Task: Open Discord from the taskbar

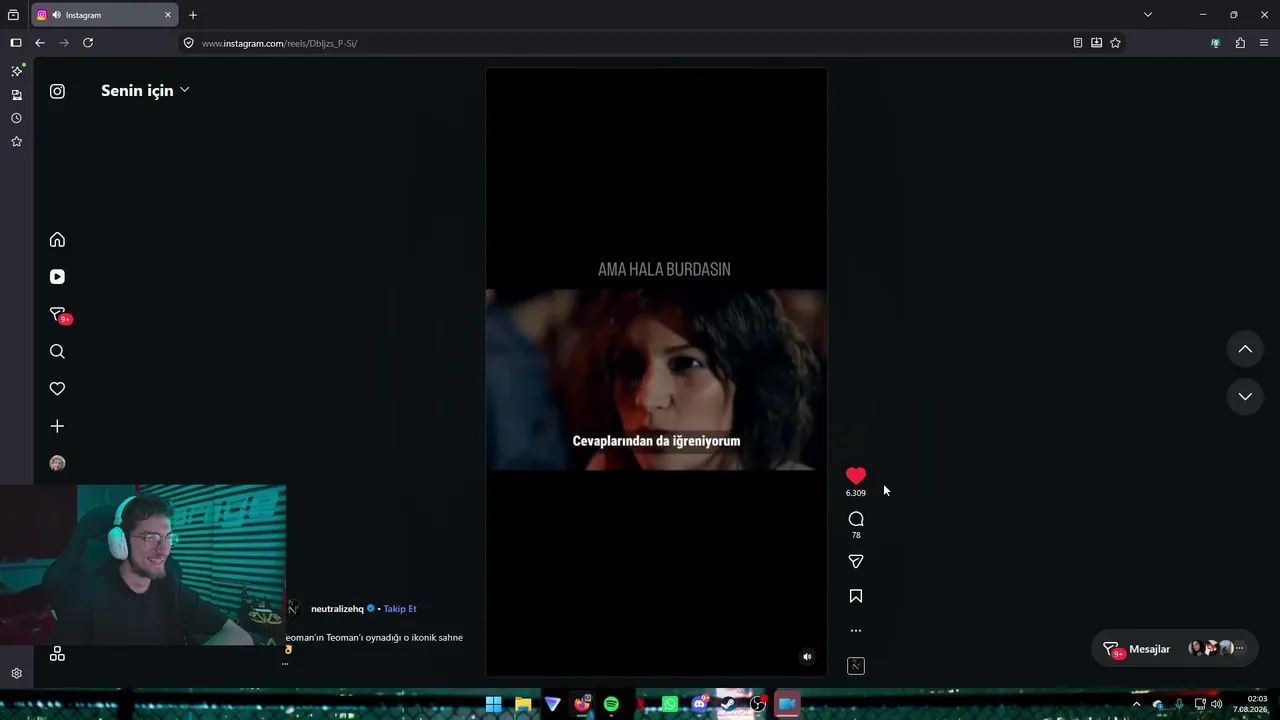Action: point(700,705)
